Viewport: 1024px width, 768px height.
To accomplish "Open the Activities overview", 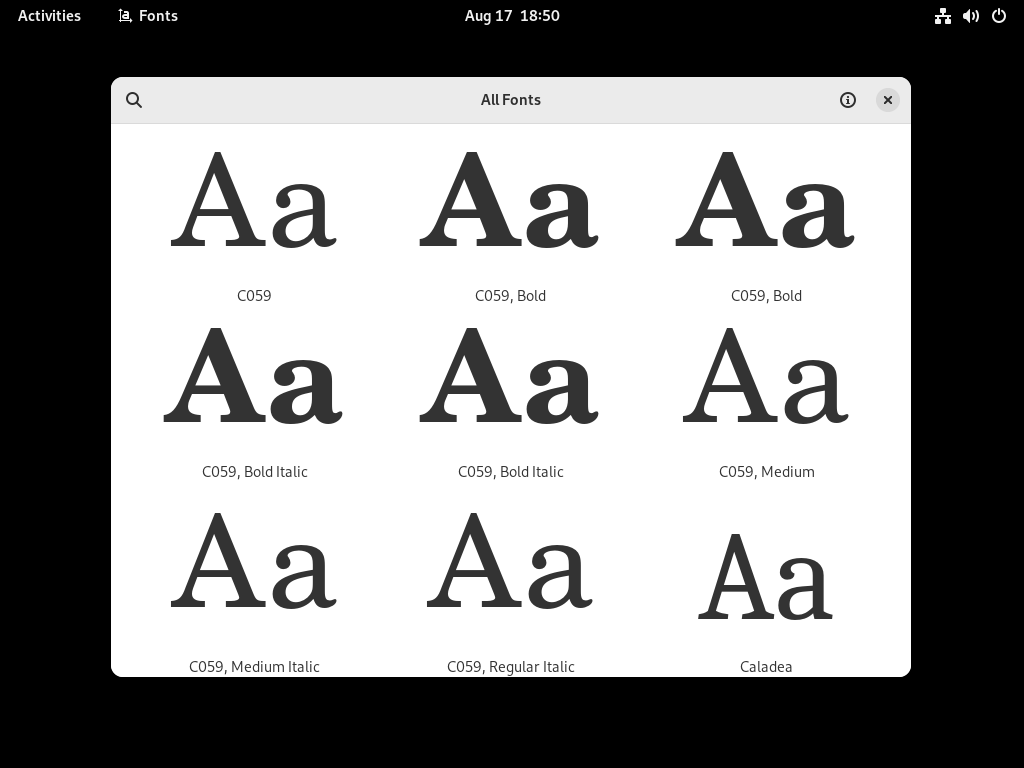I will [x=49, y=16].
